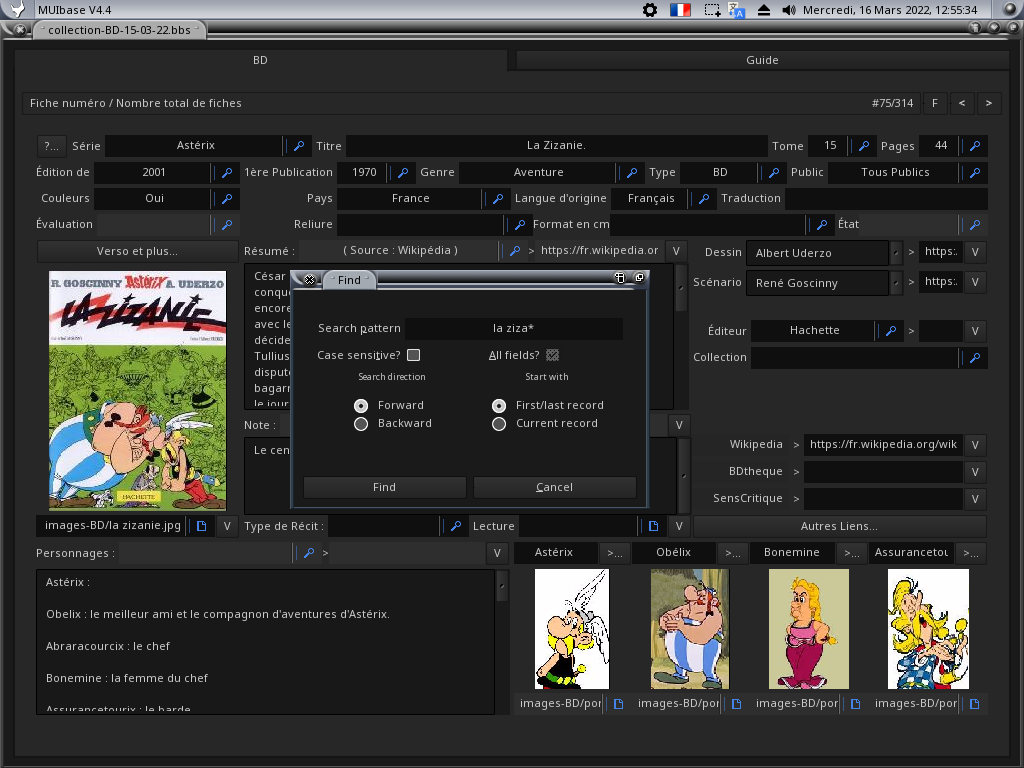Click the French flag language icon
Image resolution: width=1024 pixels, height=768 pixels.
click(x=680, y=10)
